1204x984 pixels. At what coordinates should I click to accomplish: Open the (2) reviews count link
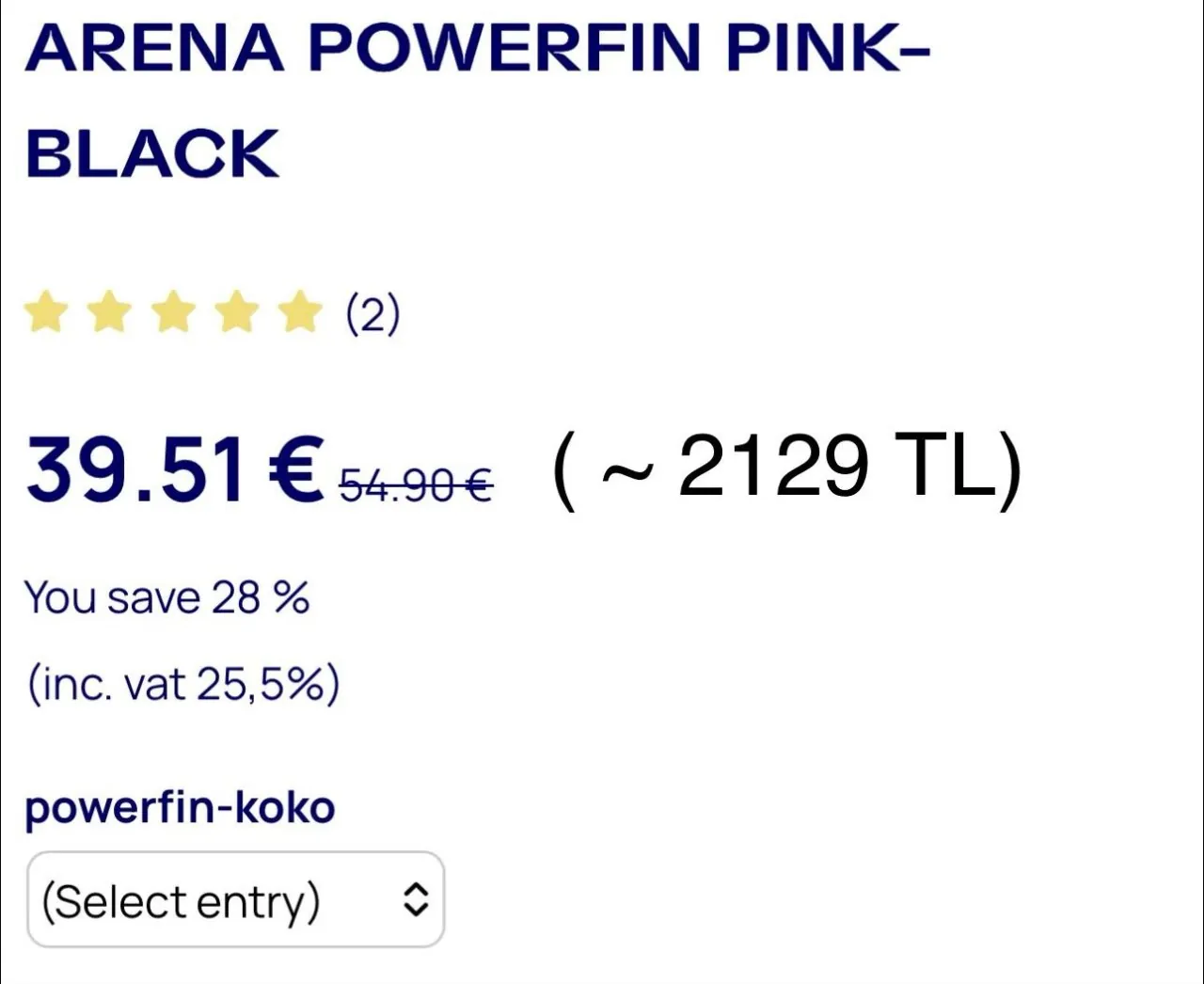pyautogui.click(x=373, y=314)
